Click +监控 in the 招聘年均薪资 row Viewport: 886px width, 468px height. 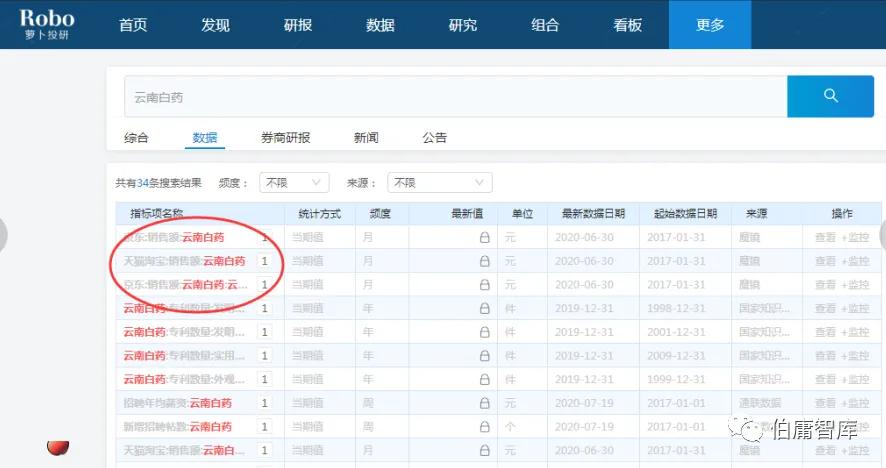855,403
